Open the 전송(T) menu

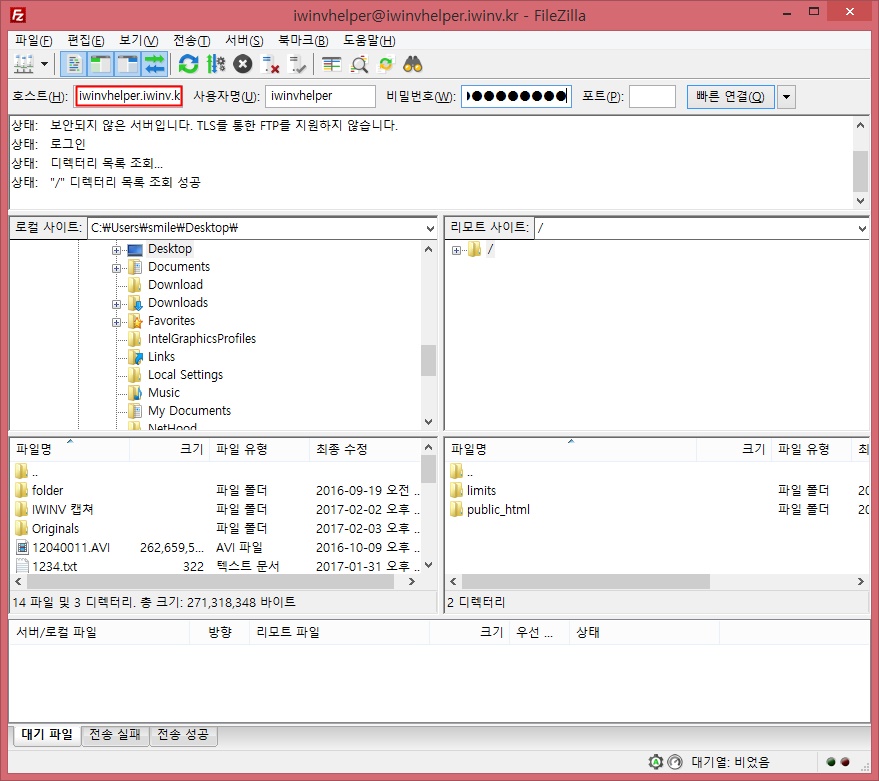coord(191,40)
